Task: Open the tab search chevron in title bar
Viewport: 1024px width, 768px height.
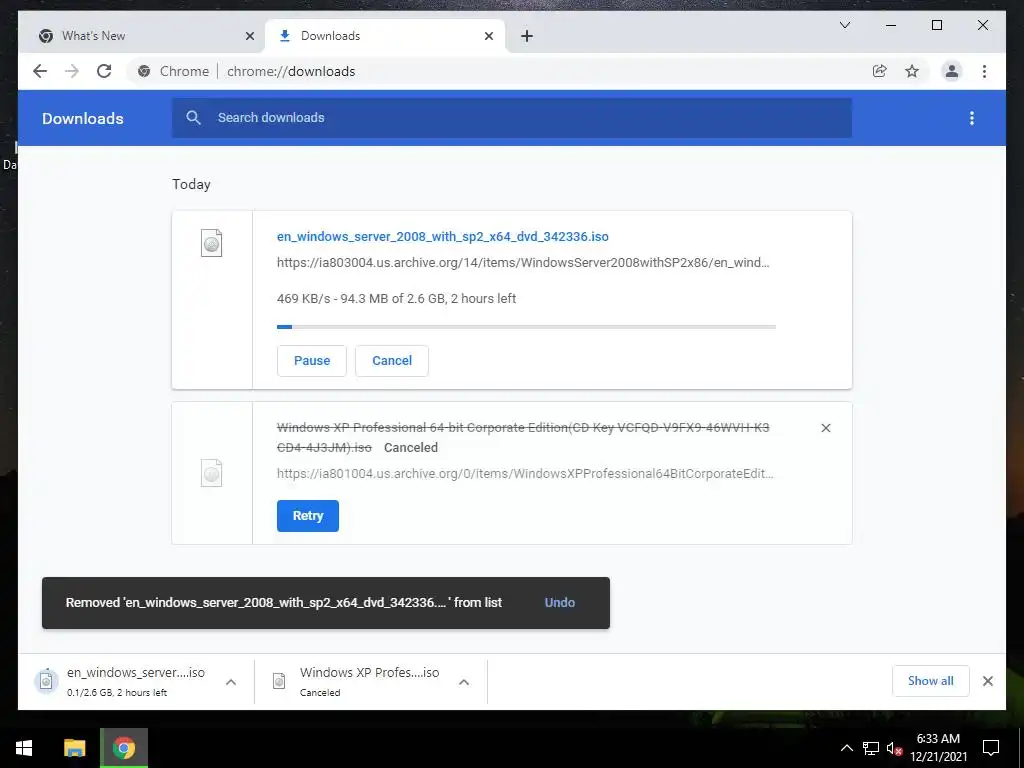Action: coord(844,25)
